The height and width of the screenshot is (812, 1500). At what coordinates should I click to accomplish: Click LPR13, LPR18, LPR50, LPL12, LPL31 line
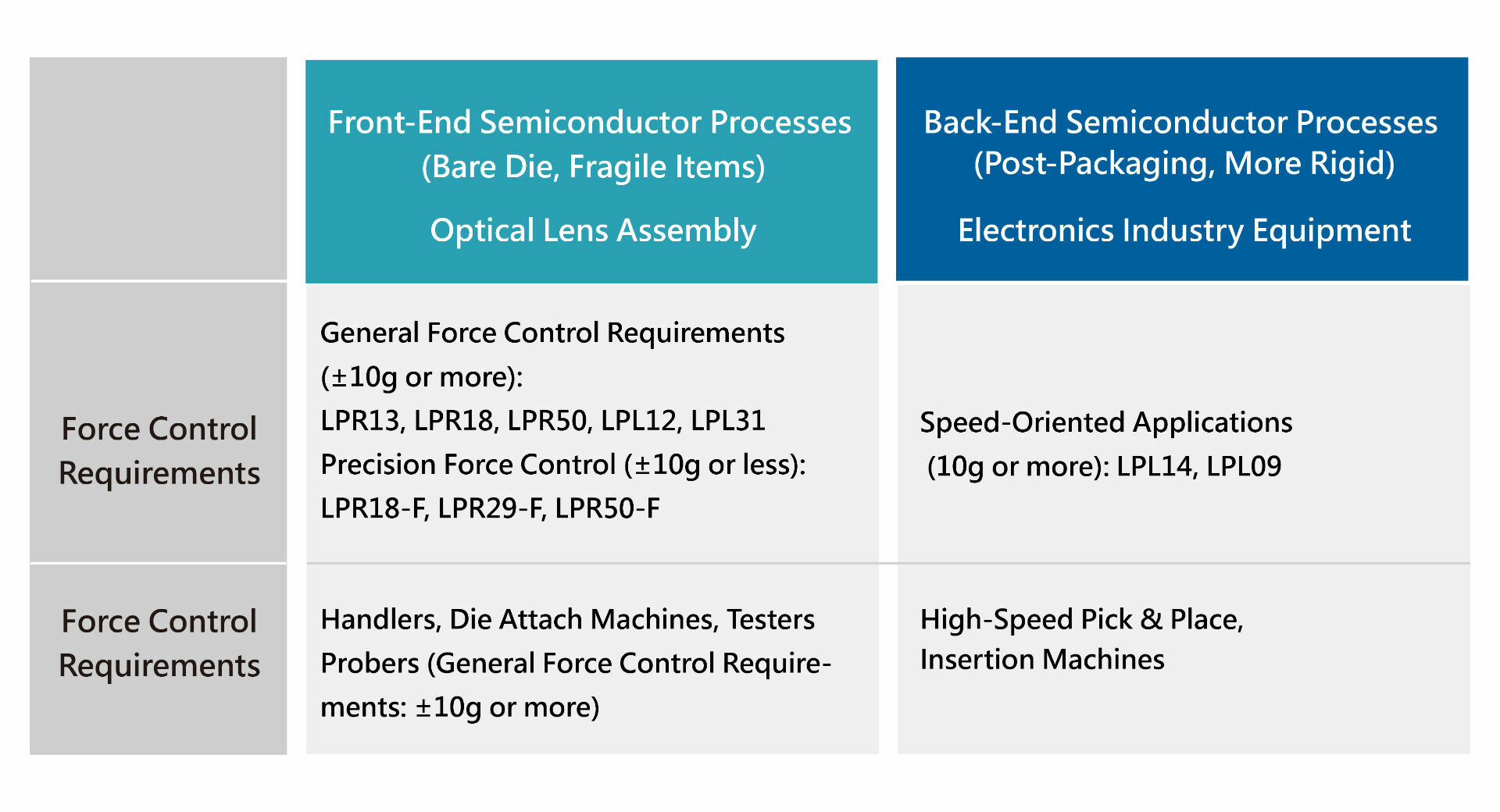(543, 421)
